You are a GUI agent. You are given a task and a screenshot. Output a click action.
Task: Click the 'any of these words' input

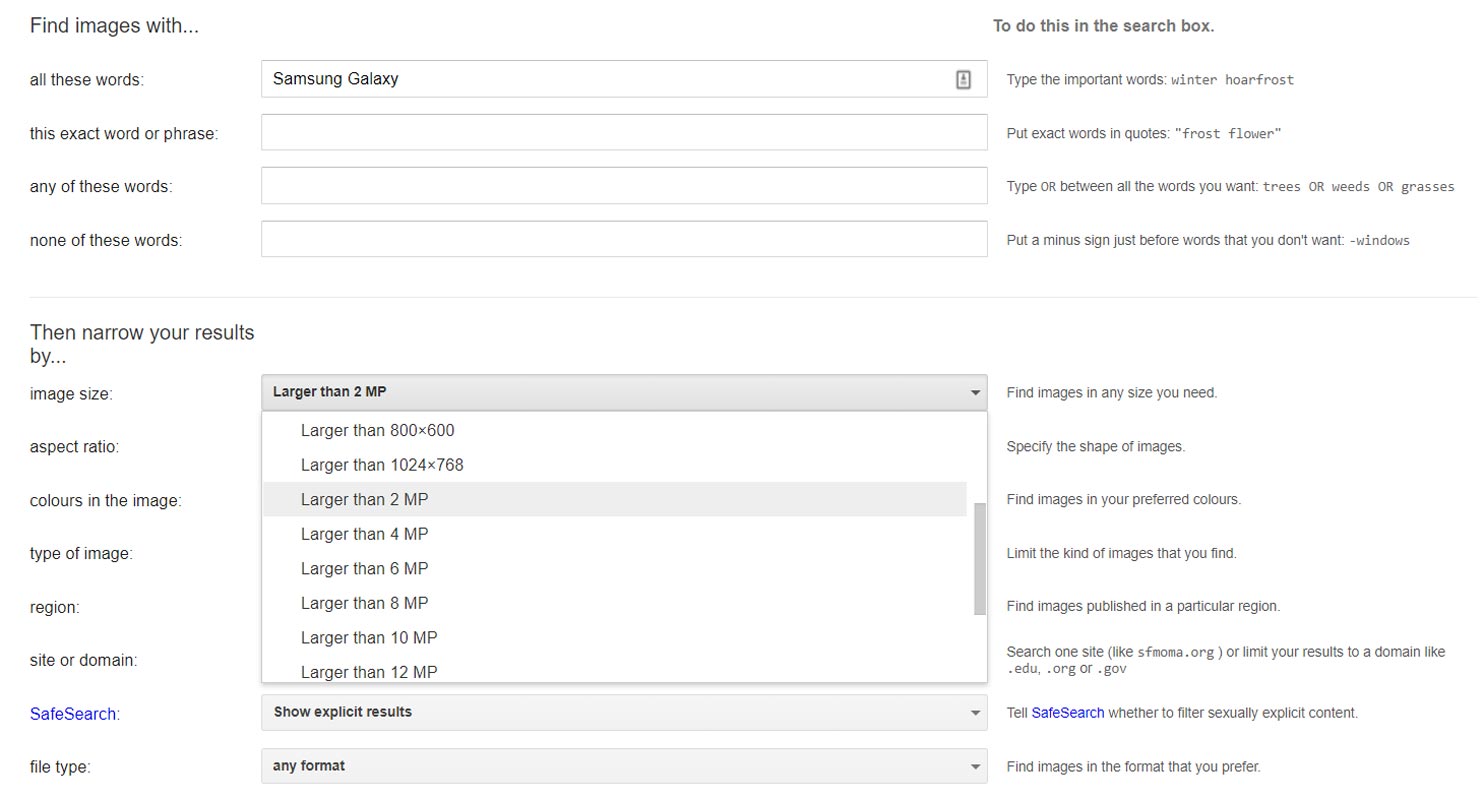624,186
